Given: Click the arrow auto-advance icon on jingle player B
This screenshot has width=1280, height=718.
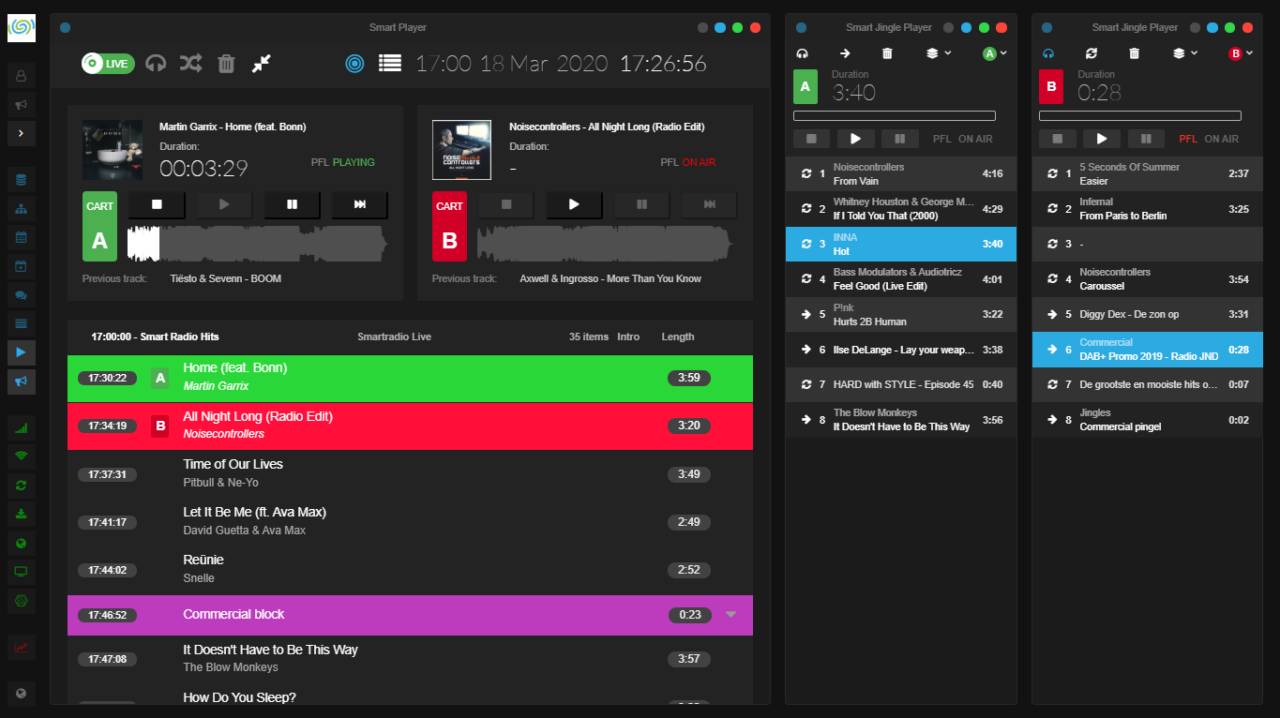Looking at the screenshot, I should 1091,52.
